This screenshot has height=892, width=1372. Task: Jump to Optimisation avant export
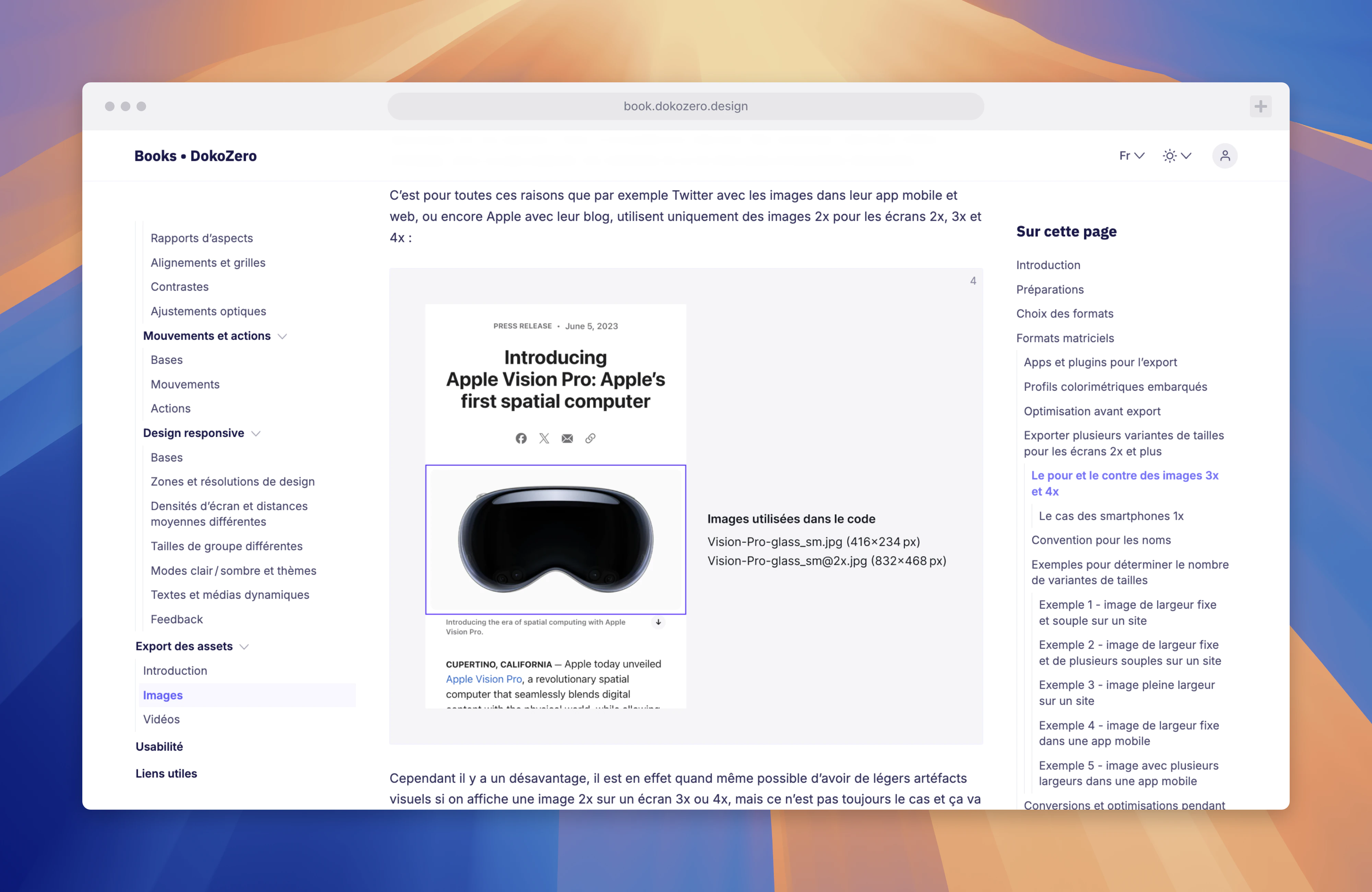1092,411
